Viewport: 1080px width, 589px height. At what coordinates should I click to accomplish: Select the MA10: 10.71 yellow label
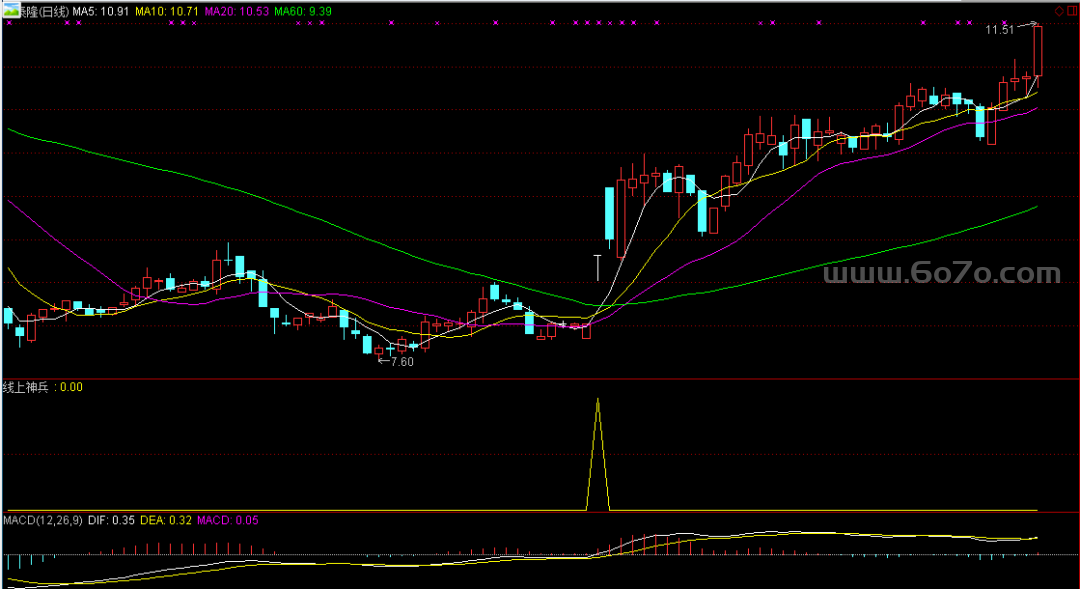166,11
